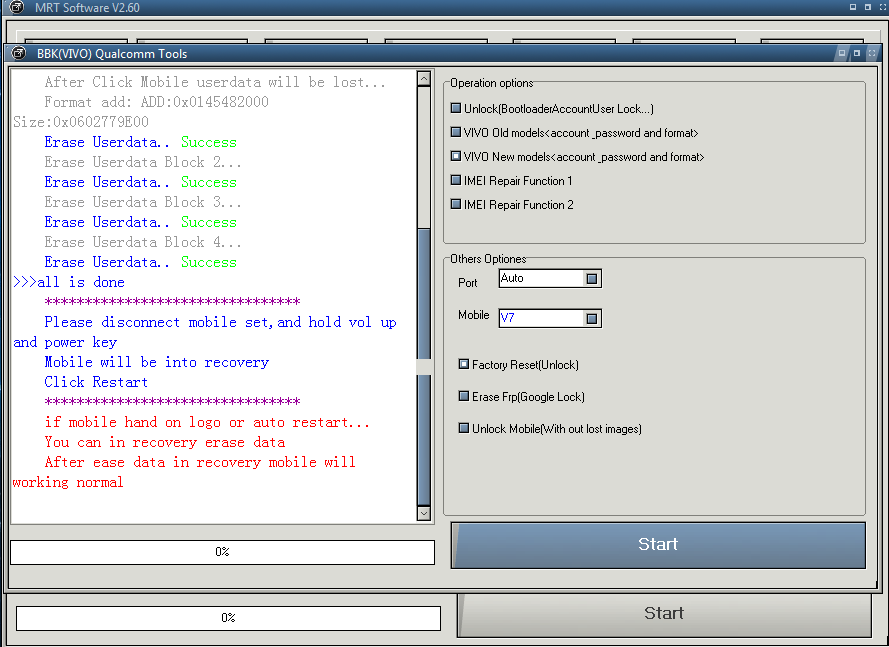Click 'if mobile hand on logo' red line
This screenshot has width=889, height=647.
207,422
